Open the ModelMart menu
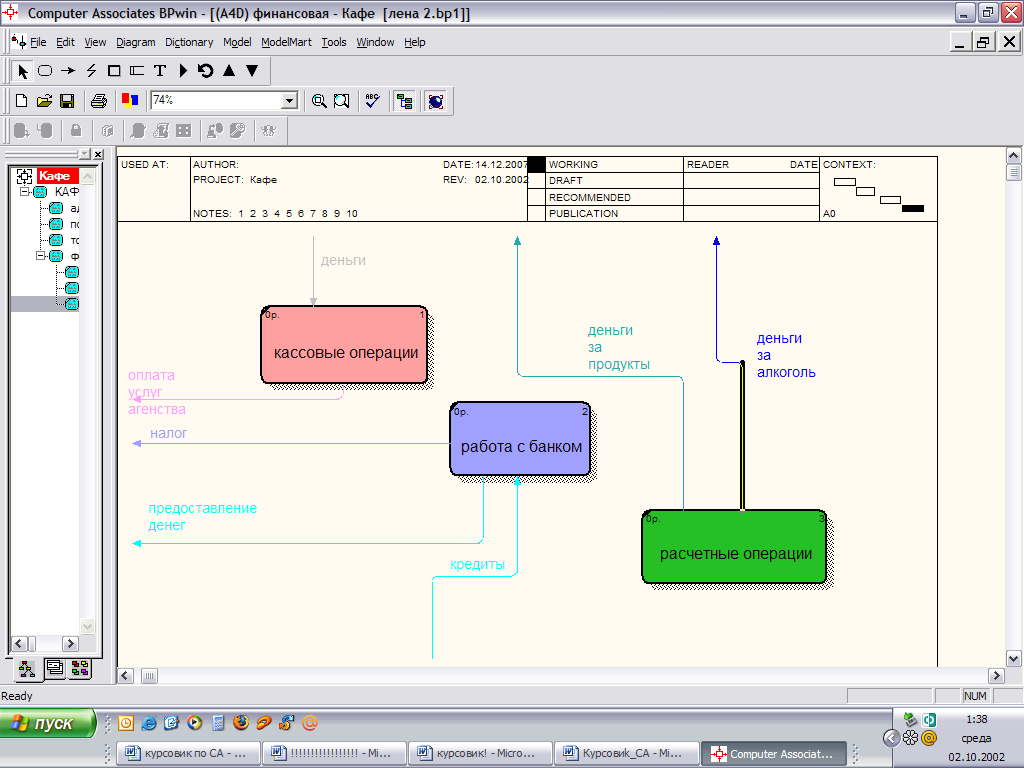The height and width of the screenshot is (768, 1024). point(286,42)
